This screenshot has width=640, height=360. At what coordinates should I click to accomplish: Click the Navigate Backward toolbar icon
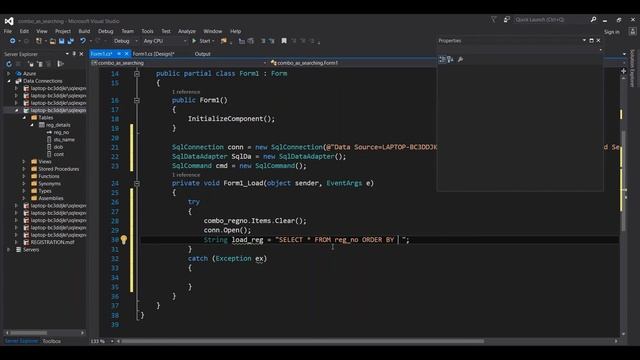(13, 41)
